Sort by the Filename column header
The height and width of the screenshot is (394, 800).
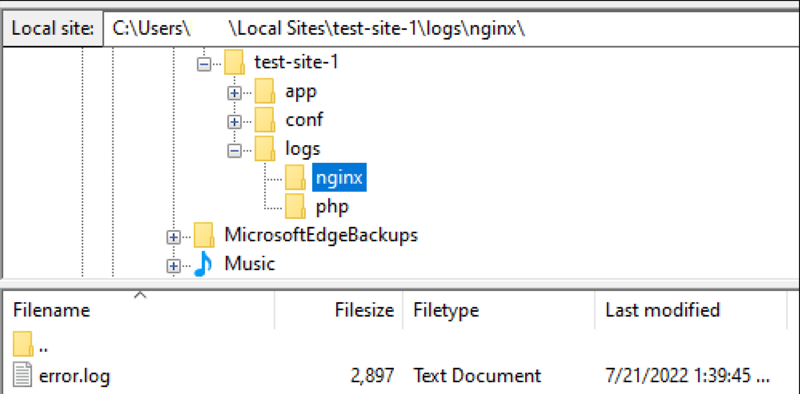(x=139, y=310)
